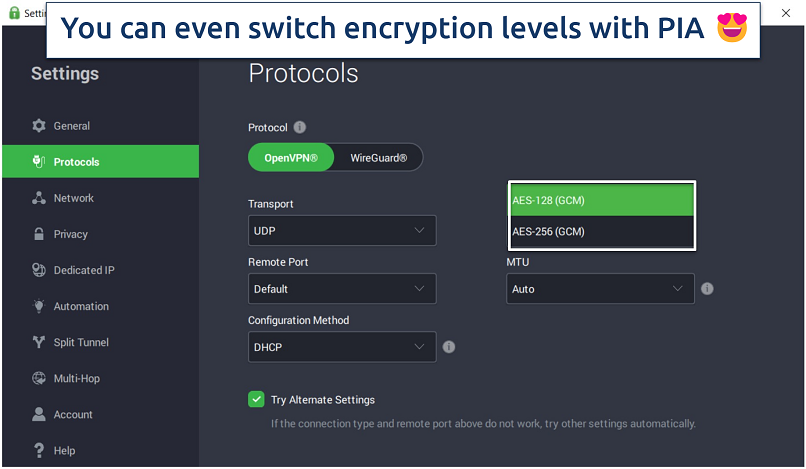The image size is (806, 469).
Task: Click the General gear icon in sidebar
Action: tap(39, 126)
